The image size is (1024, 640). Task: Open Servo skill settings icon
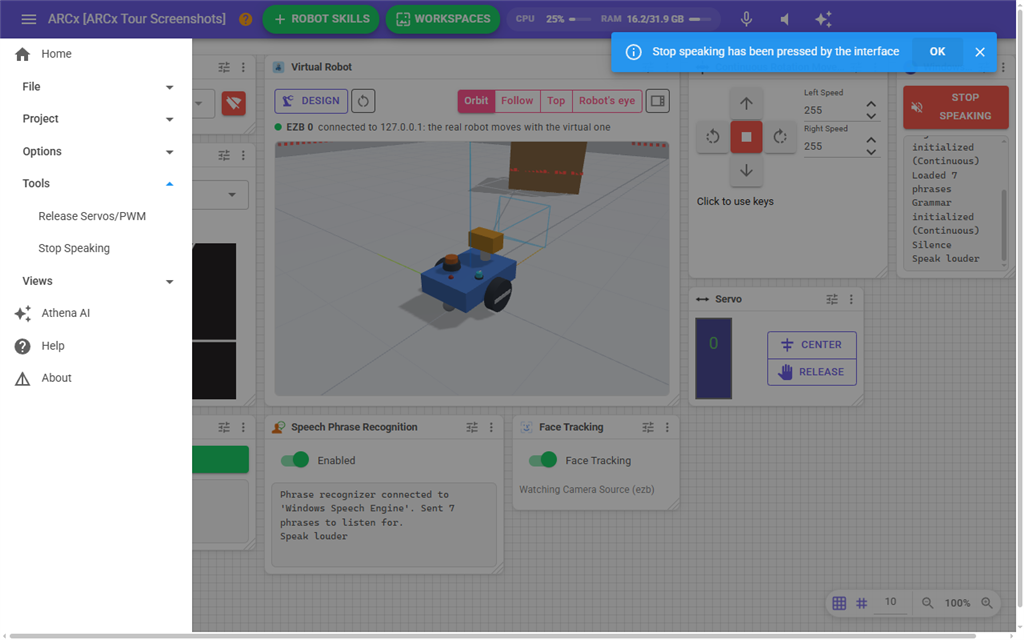point(831,299)
